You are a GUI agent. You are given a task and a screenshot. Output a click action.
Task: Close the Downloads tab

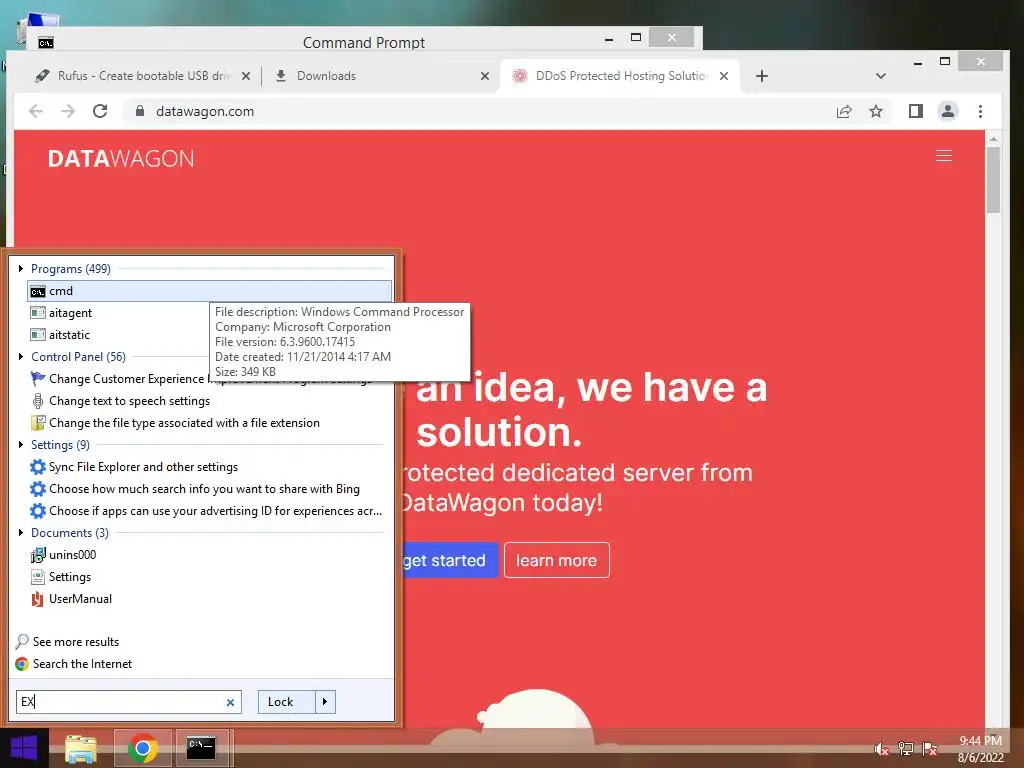coord(485,76)
